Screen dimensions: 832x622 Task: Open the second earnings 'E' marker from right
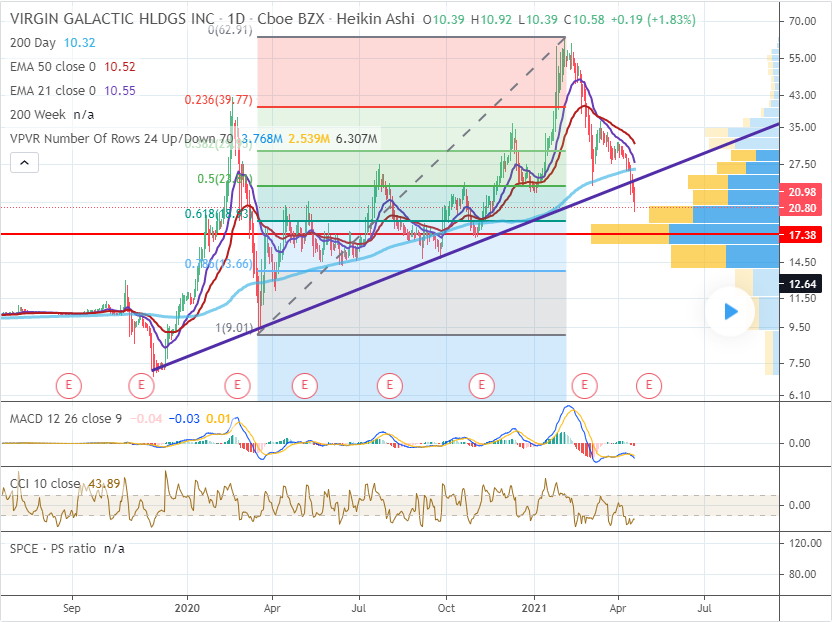click(x=584, y=384)
